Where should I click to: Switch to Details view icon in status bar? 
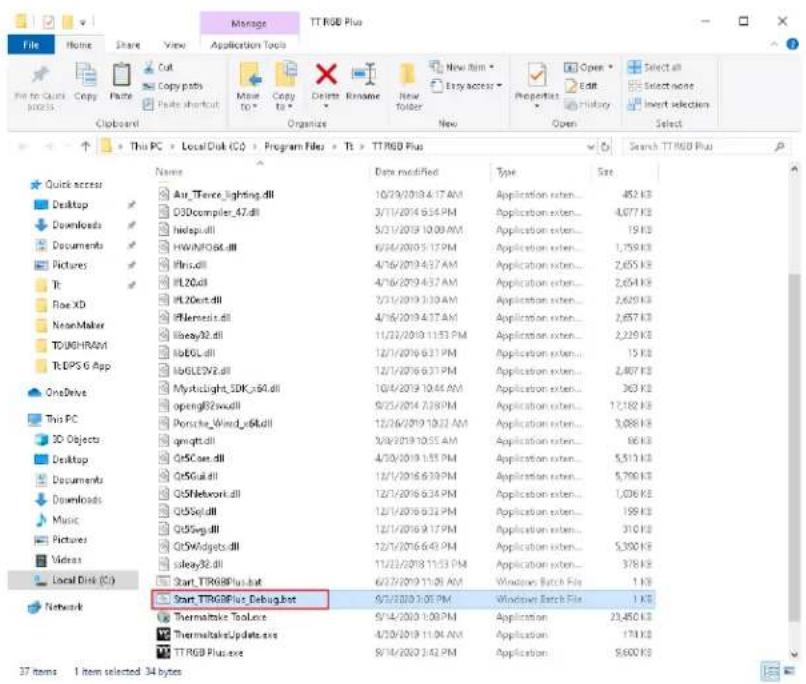pos(771,671)
